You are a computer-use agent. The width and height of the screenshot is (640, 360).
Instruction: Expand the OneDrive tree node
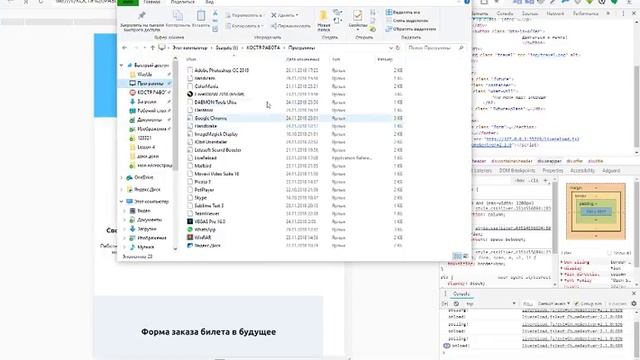[122, 178]
